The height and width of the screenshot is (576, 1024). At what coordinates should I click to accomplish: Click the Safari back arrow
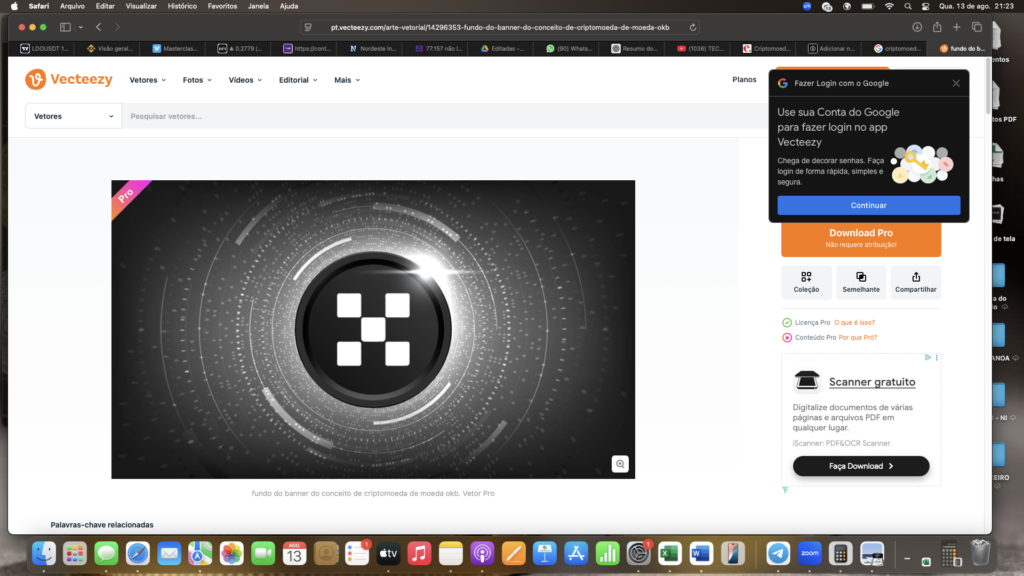coord(99,27)
